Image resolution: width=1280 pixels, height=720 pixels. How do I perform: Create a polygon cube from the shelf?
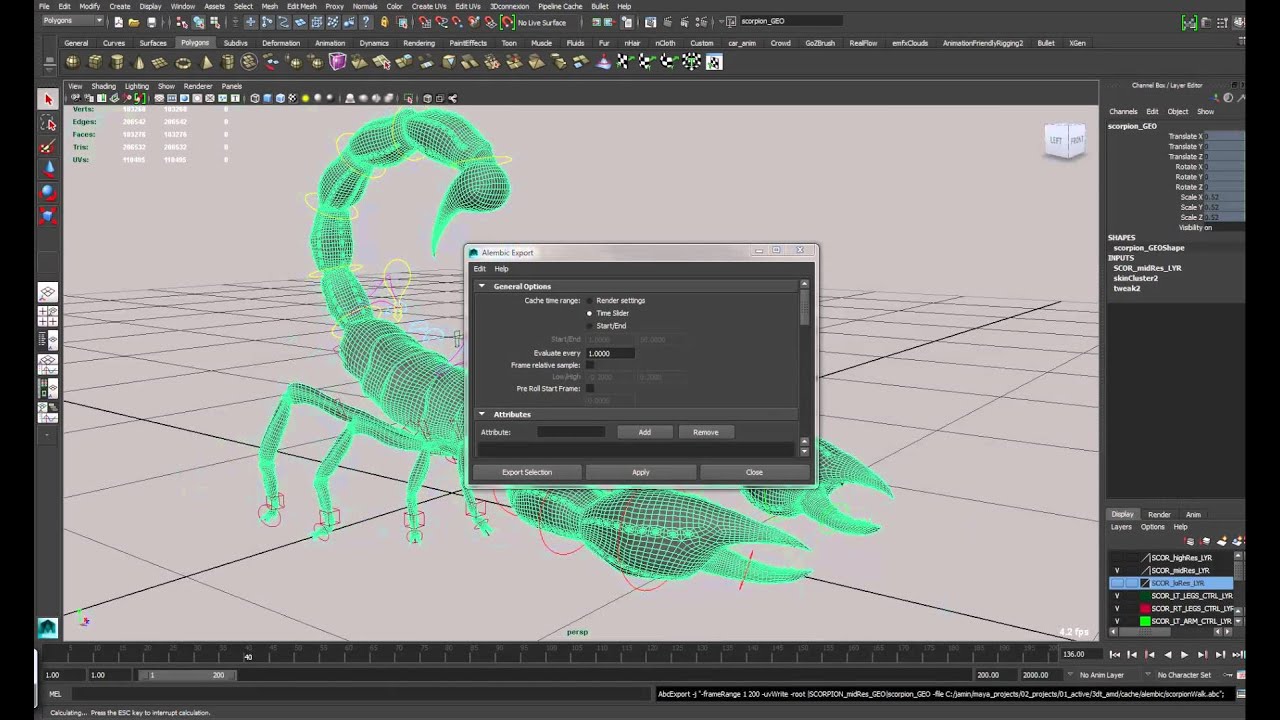(94, 62)
